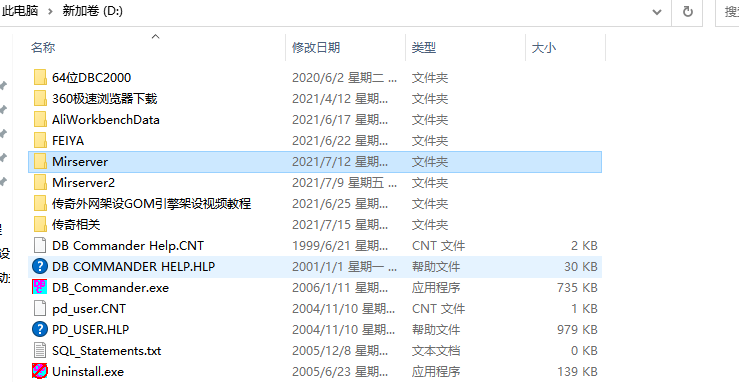Select the Uninstall.exe application icon

(40, 371)
